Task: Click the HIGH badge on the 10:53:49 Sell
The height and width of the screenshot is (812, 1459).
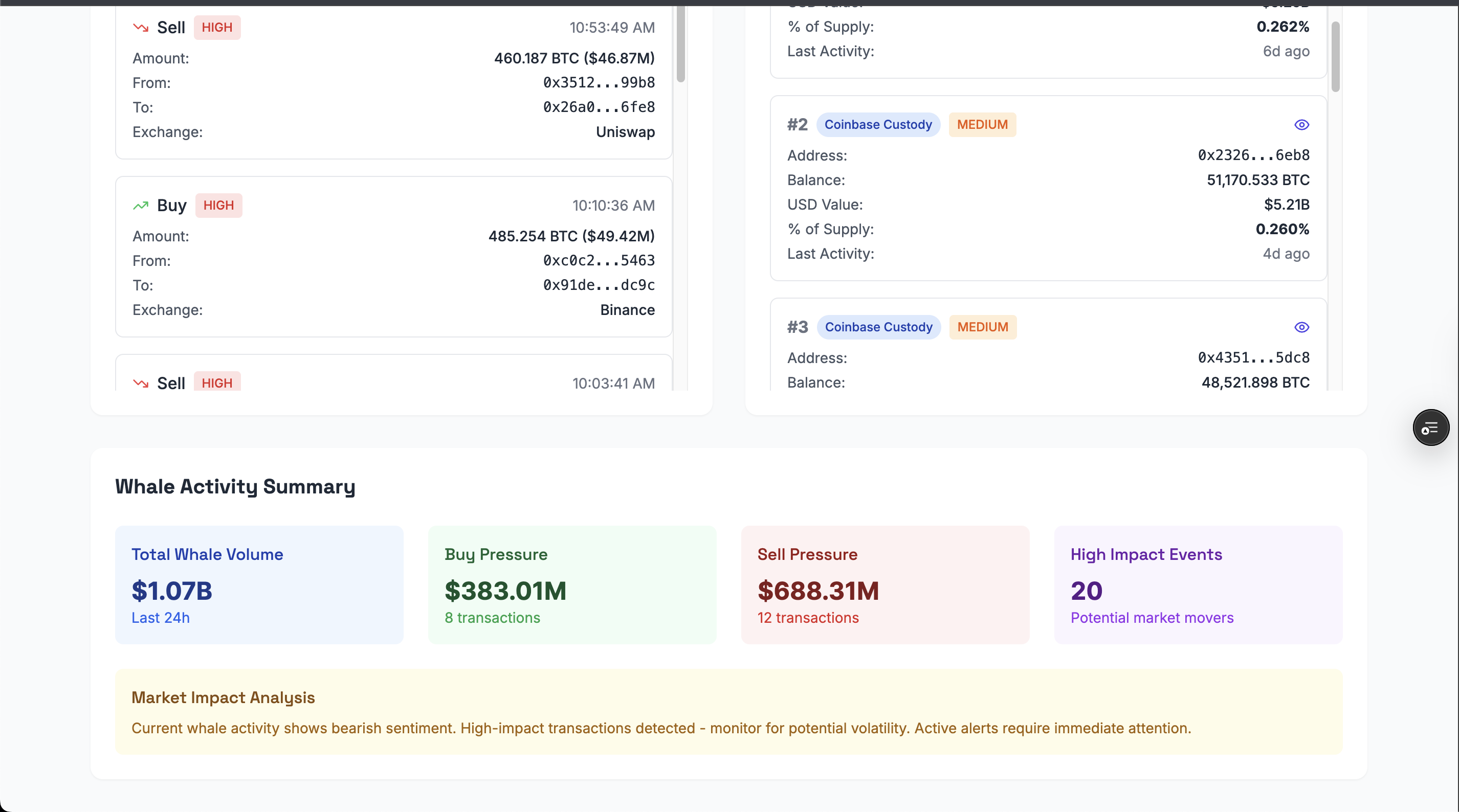Action: [217, 28]
